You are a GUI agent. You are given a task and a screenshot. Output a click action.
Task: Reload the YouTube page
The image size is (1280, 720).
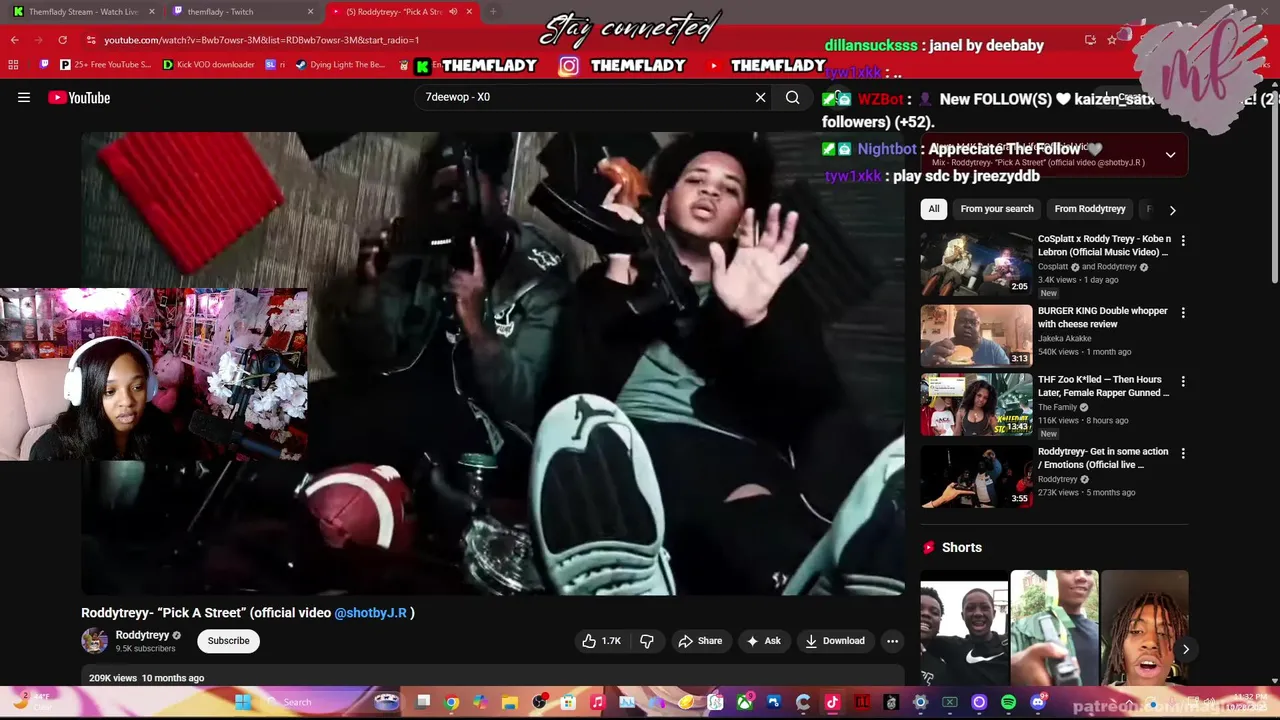pos(62,40)
